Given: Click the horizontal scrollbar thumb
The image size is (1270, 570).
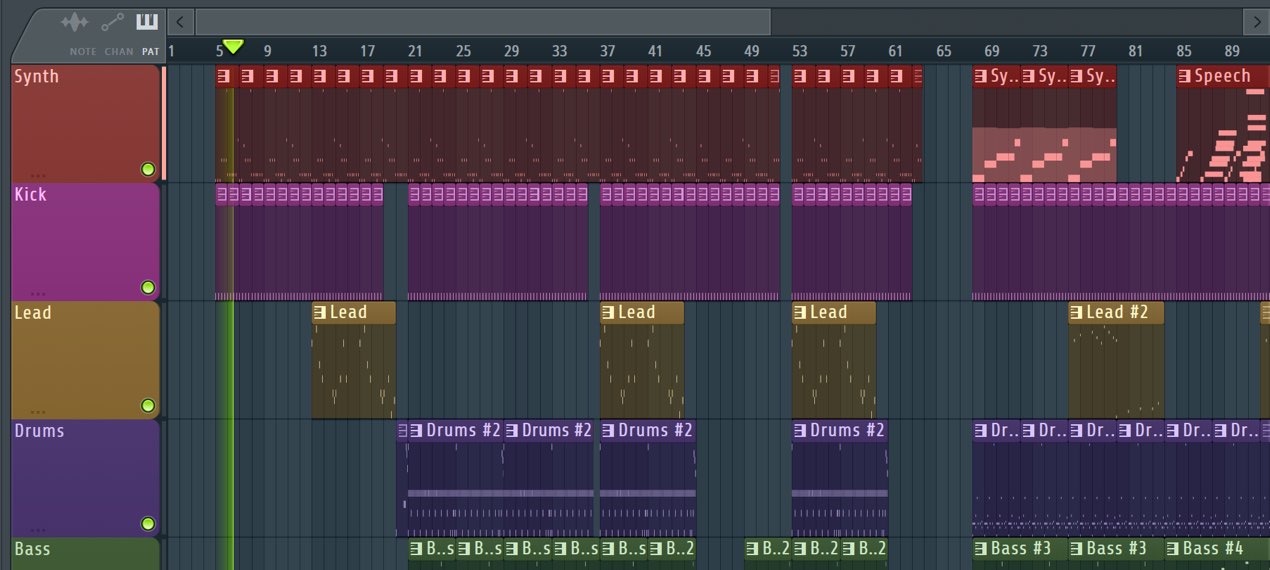Looking at the screenshot, I should pyautogui.click(x=483, y=21).
